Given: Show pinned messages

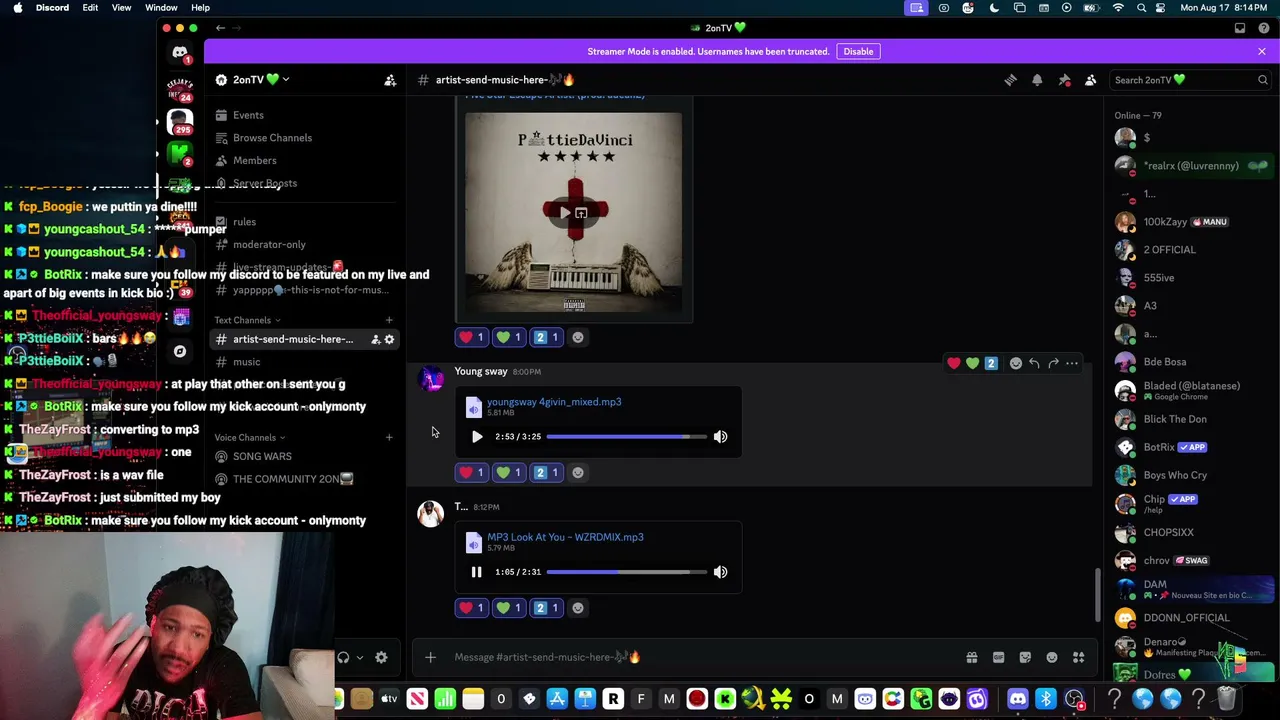Looking at the screenshot, I should coord(1064,80).
